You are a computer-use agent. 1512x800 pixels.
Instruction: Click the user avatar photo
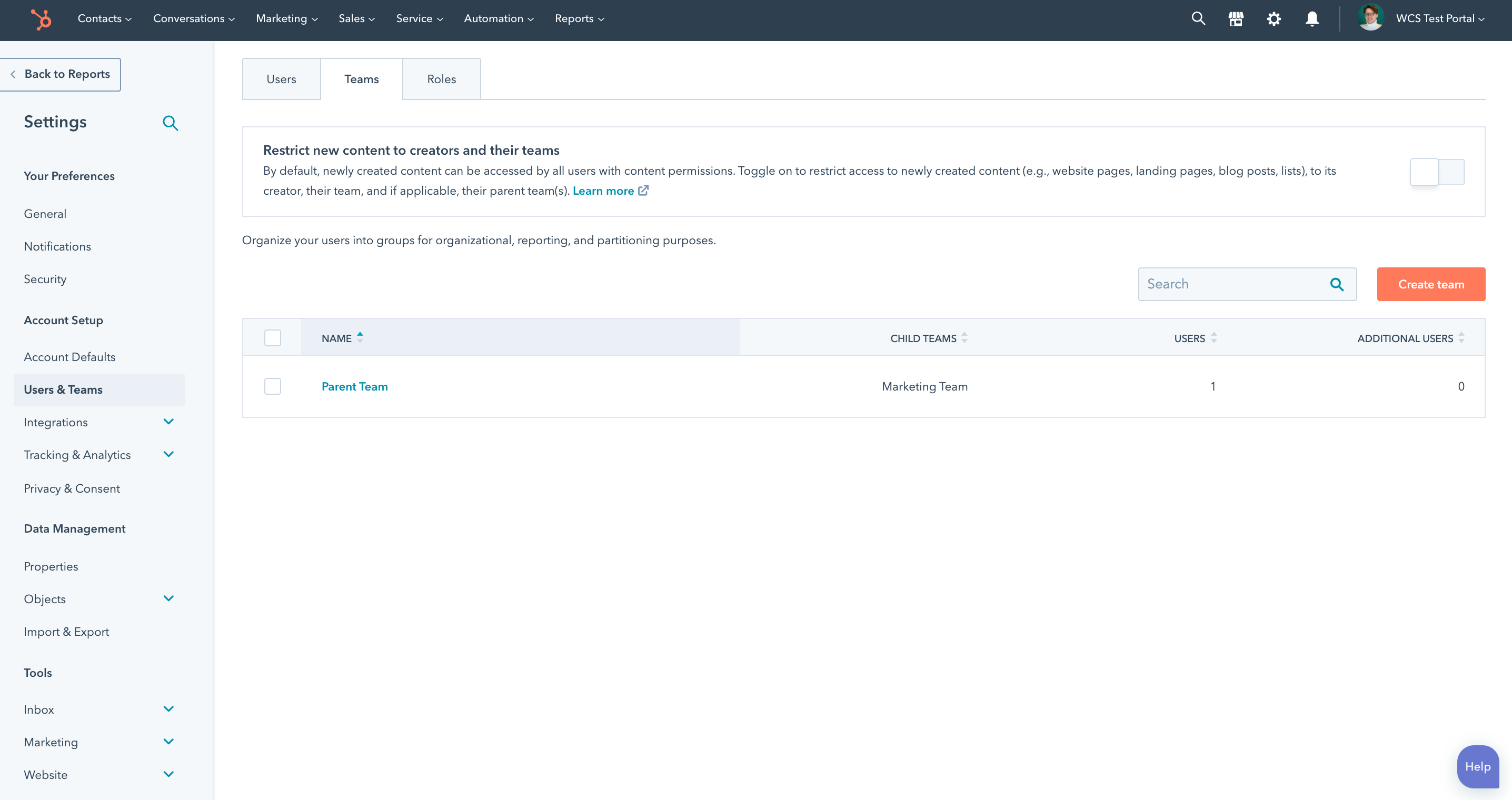pyautogui.click(x=1370, y=17)
